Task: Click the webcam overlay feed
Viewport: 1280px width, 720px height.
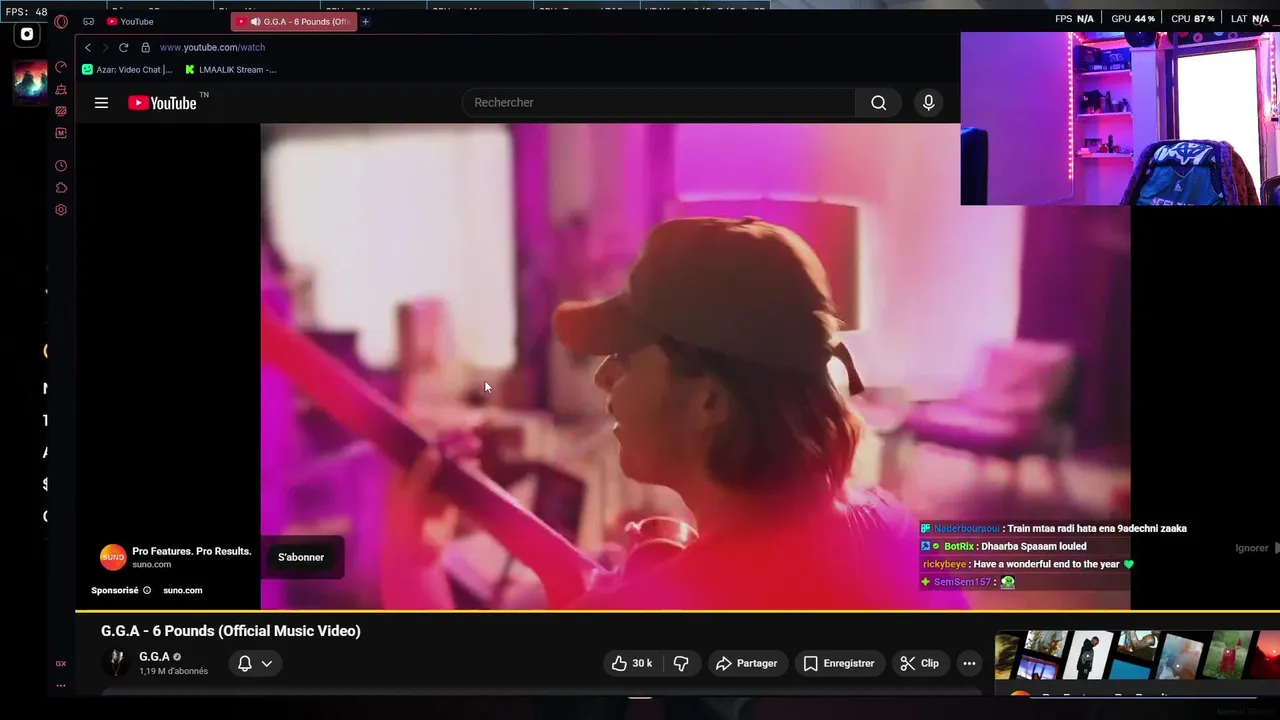Action: click(1120, 118)
